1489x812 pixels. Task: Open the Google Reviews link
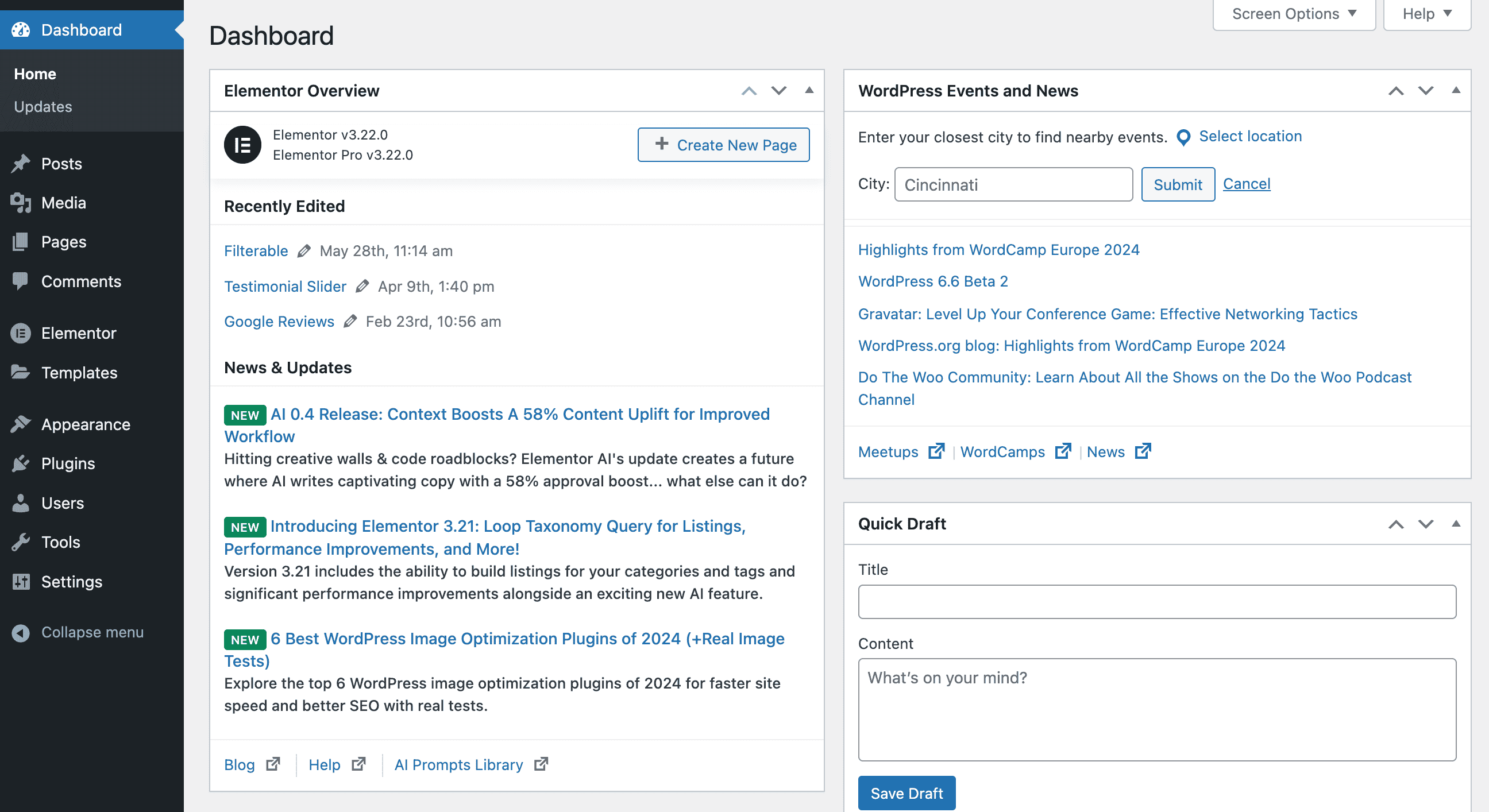click(279, 322)
